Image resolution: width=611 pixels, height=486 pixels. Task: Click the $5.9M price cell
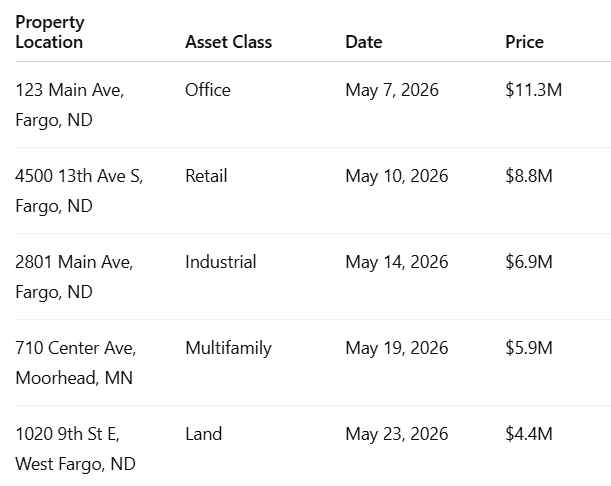click(x=529, y=348)
